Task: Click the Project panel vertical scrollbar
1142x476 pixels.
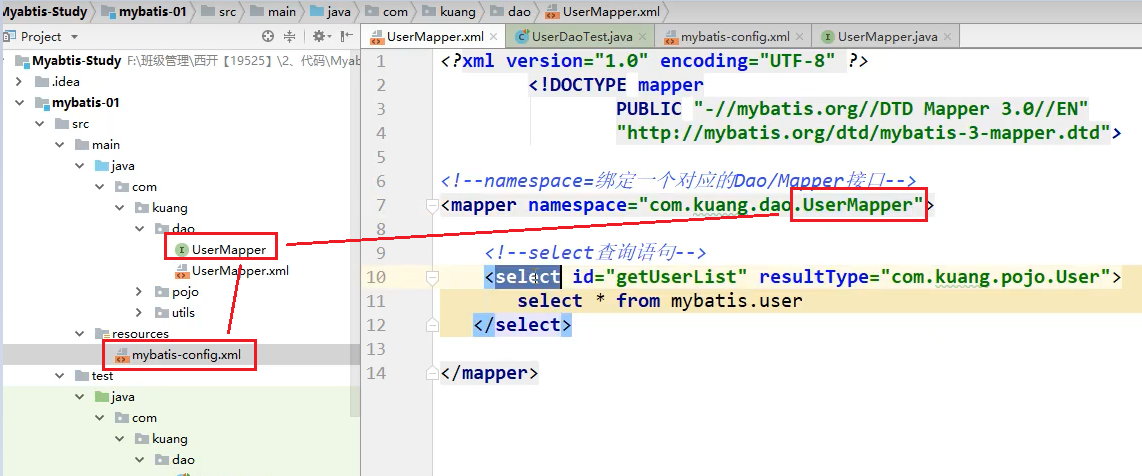Action: (x=356, y=233)
